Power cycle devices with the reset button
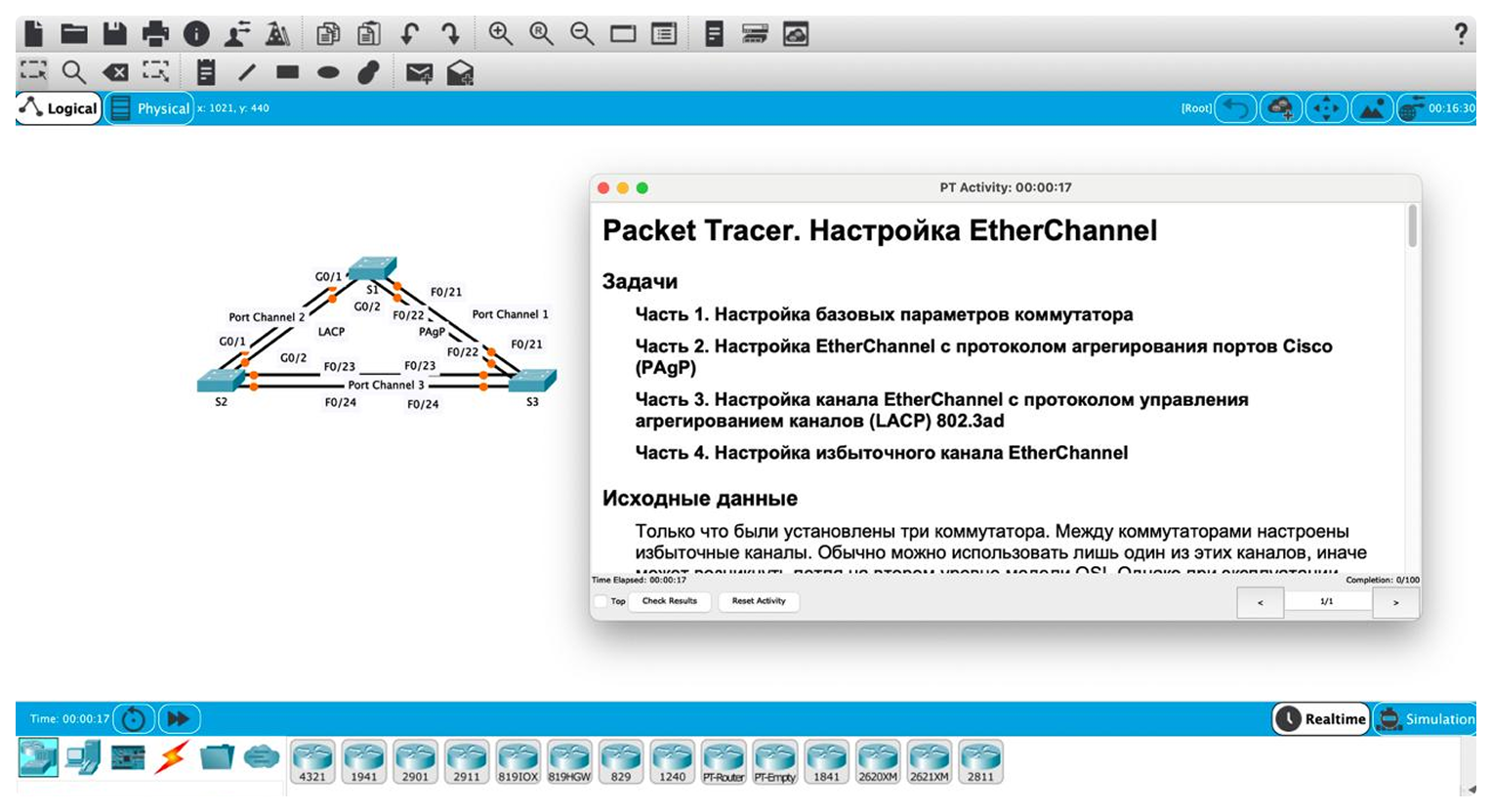1492x812 pixels. point(134,719)
